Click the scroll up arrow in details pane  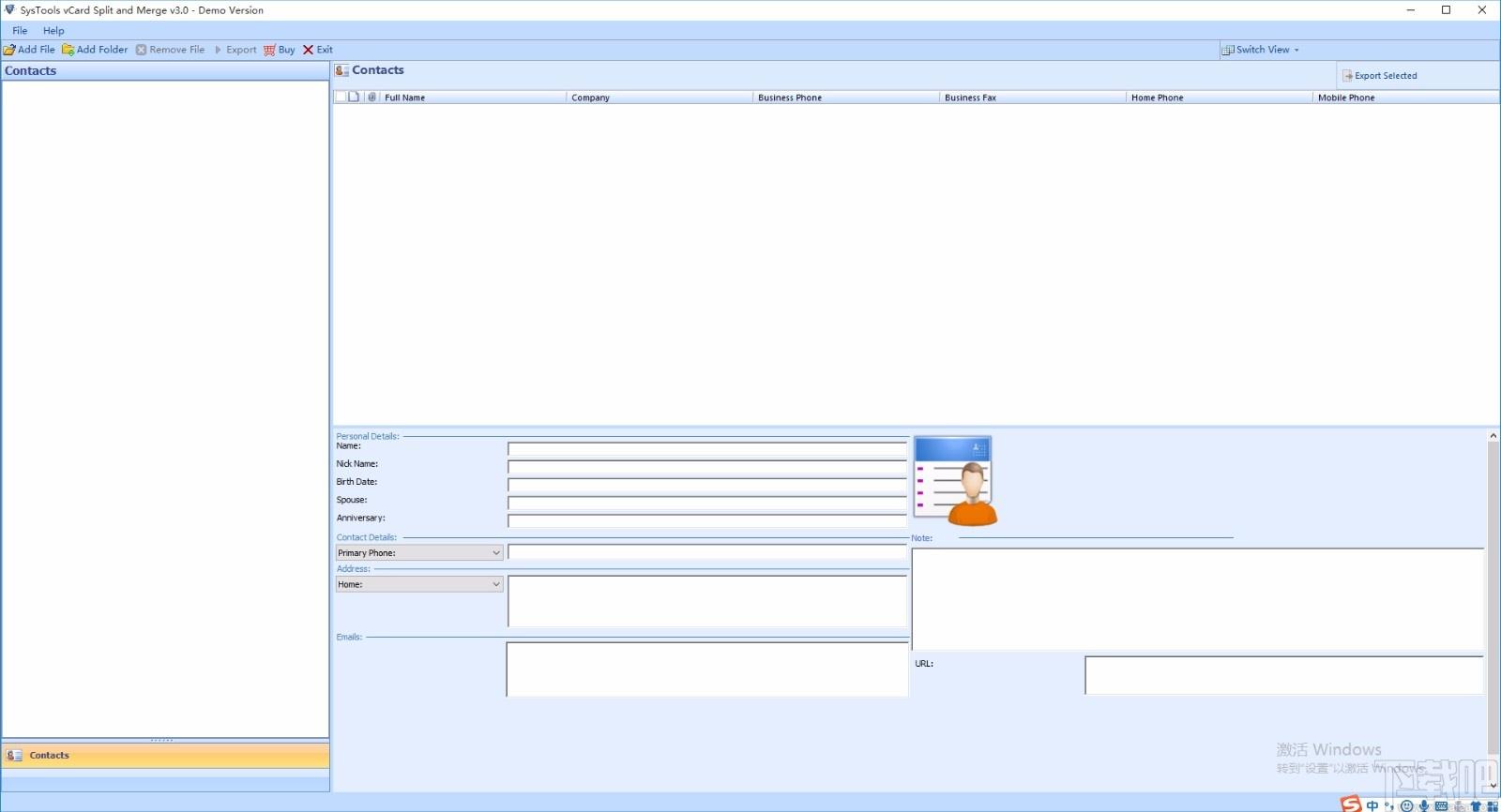pos(1493,436)
